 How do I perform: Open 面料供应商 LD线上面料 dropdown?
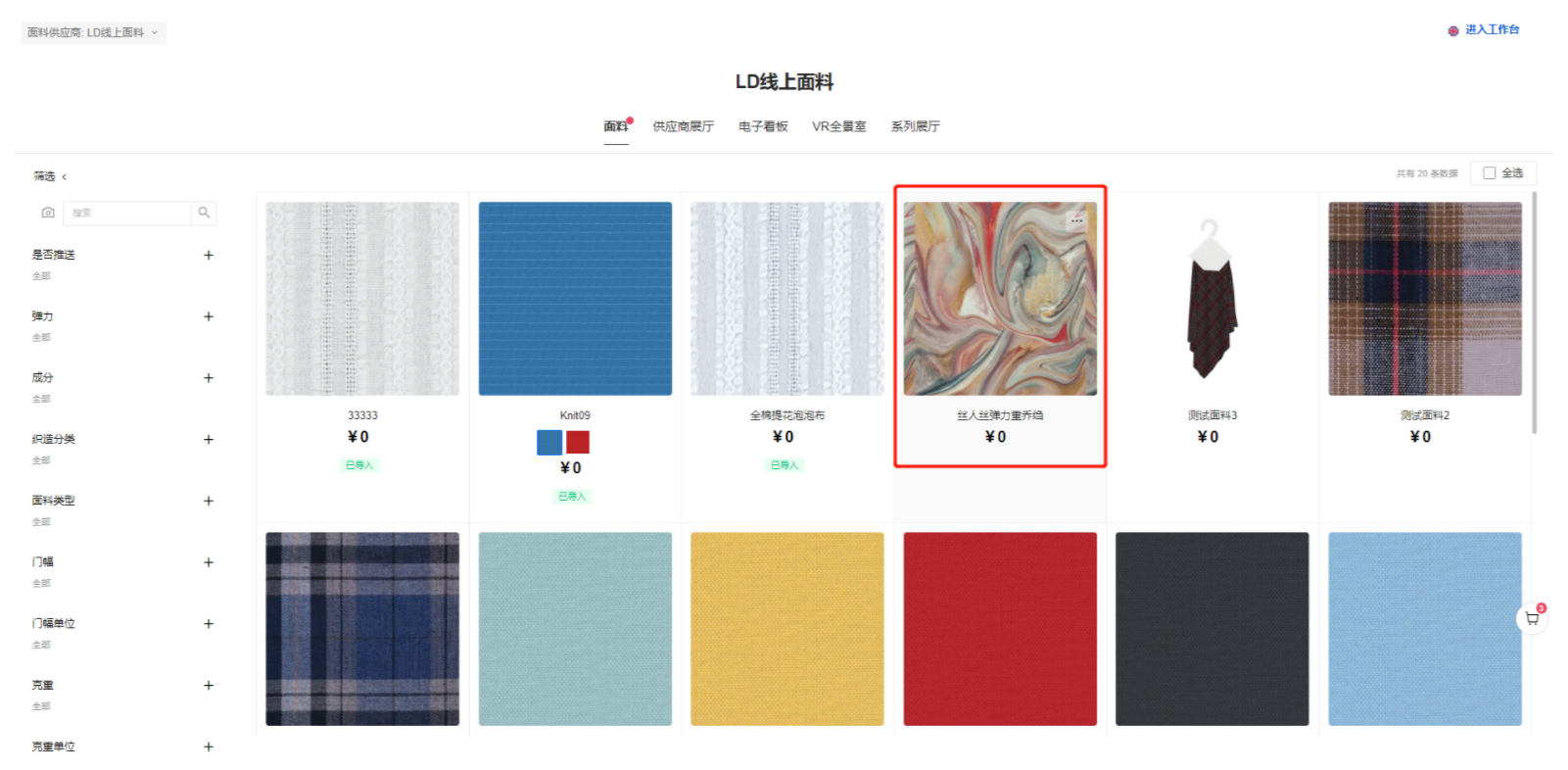tap(93, 32)
